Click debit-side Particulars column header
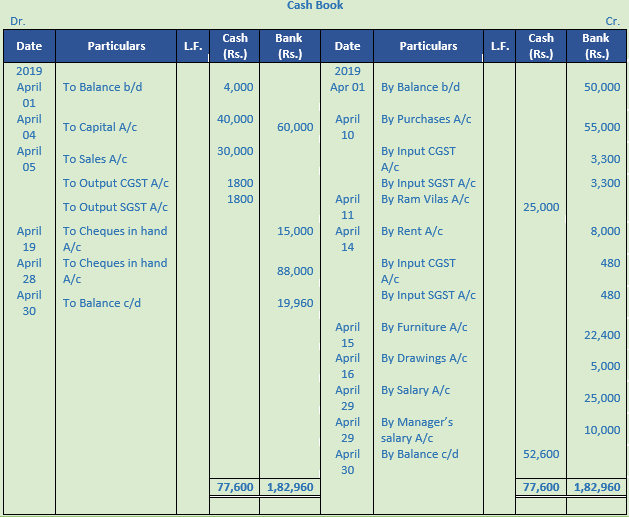This screenshot has width=629, height=517. [116, 46]
